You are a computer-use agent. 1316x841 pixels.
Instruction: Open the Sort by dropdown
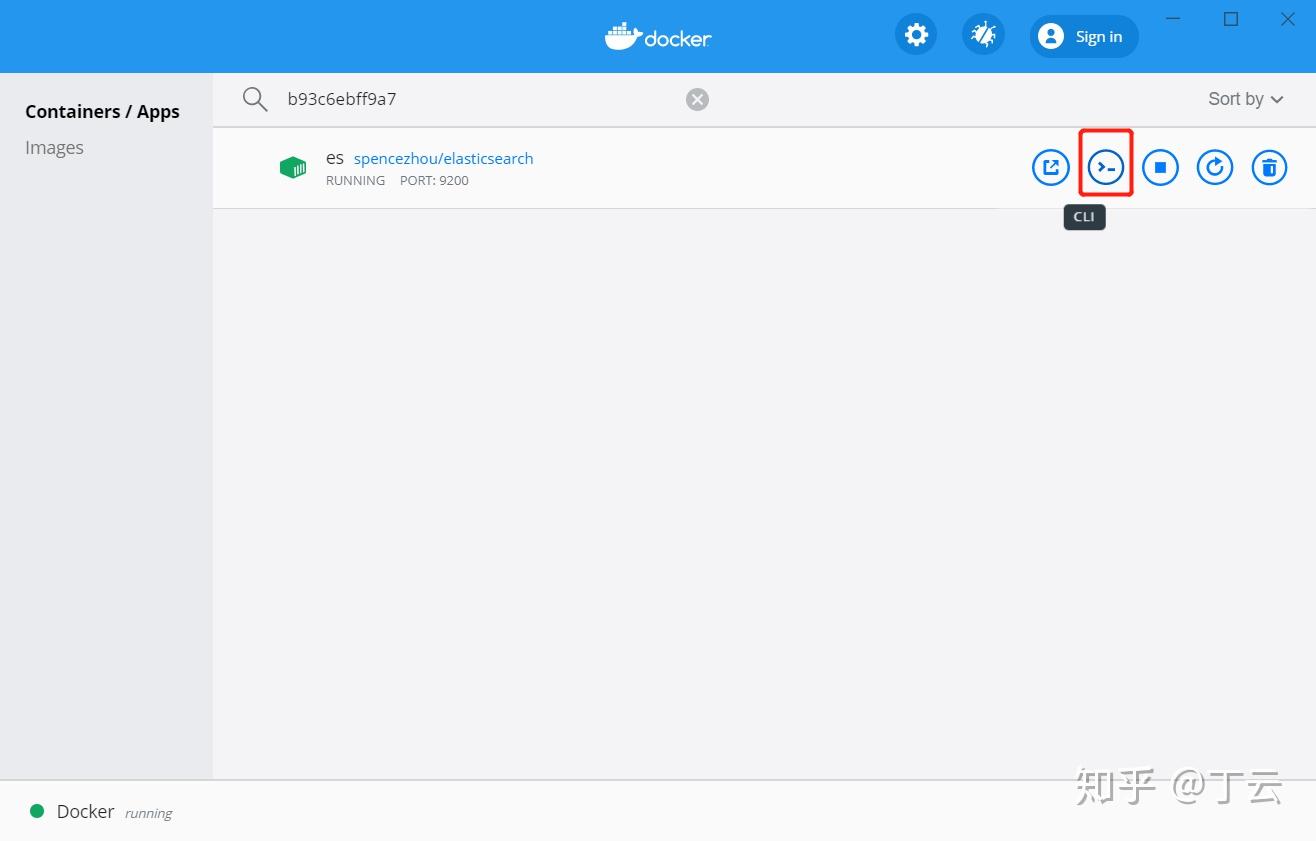(x=1244, y=98)
